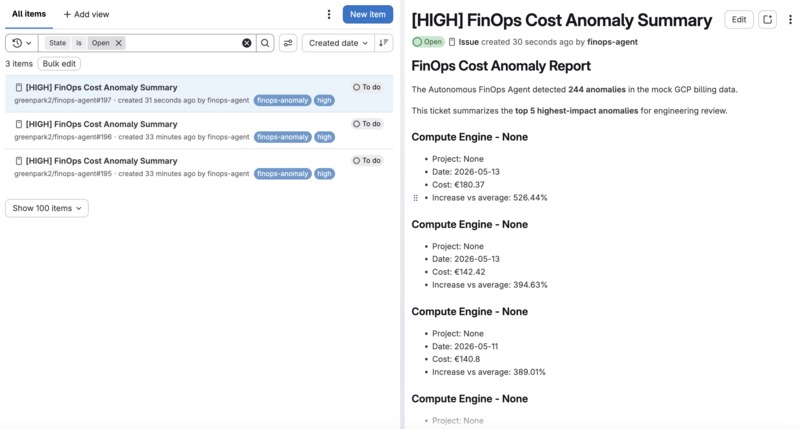This screenshot has height=429, width=806.
Task: Grab drag handle beside 526.44% line
Action: tap(416, 198)
